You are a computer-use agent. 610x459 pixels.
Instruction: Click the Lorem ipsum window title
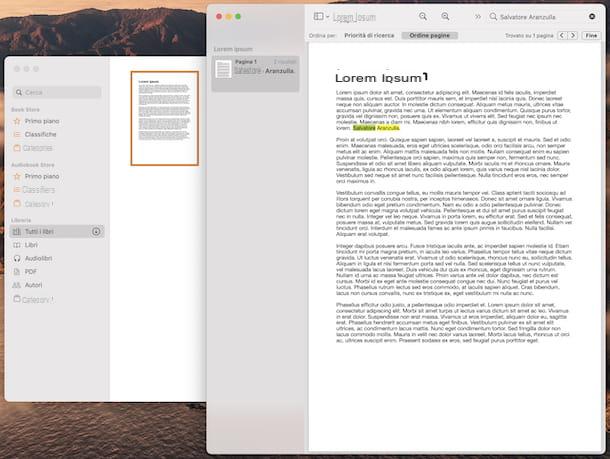coord(354,17)
